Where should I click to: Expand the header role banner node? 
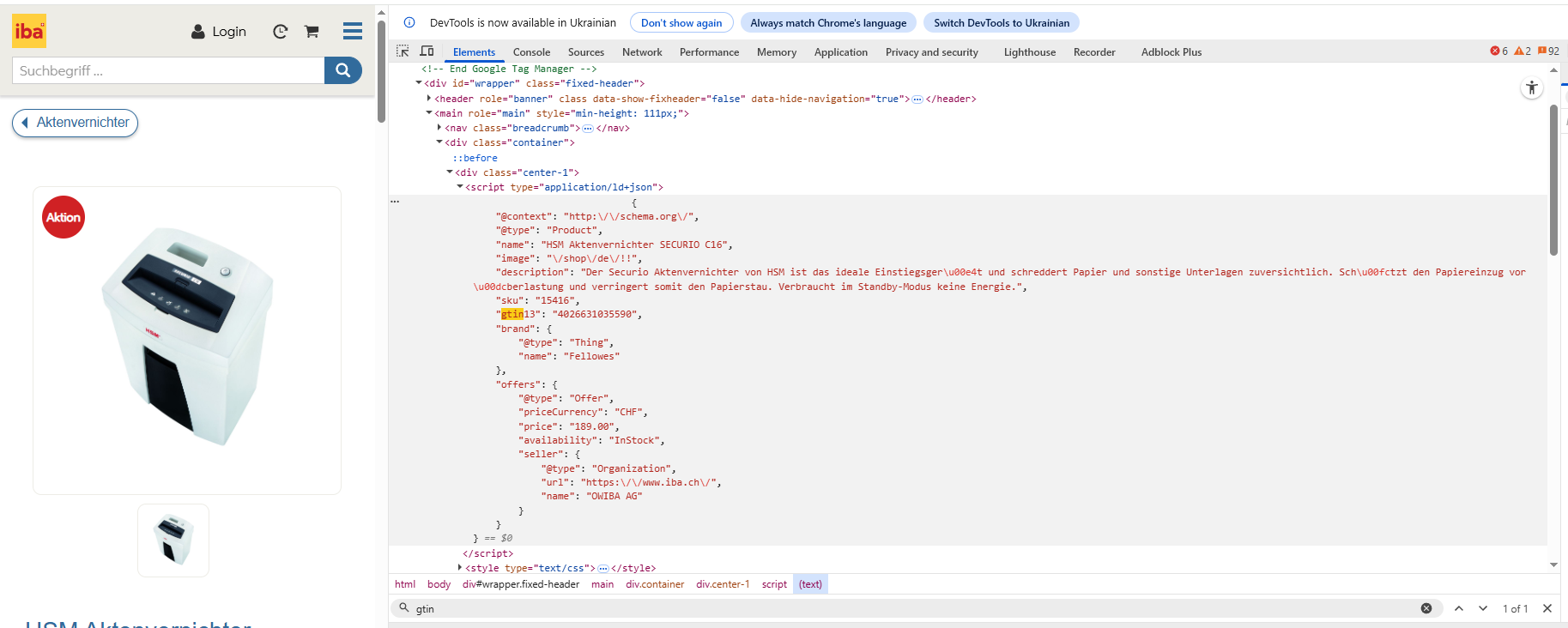pos(429,99)
